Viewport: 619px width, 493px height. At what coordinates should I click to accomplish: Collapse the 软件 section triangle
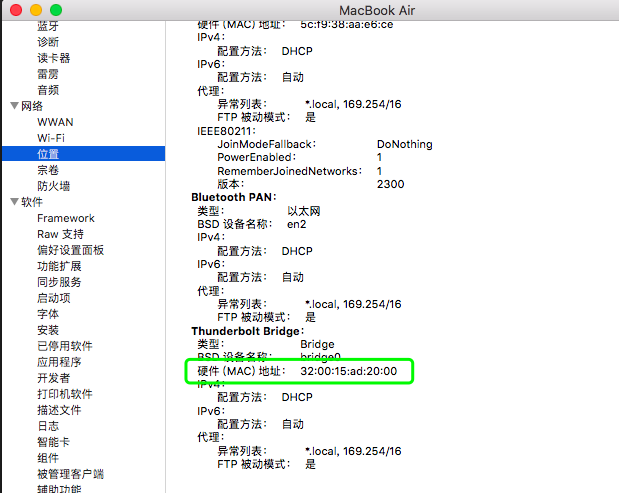click(15, 202)
